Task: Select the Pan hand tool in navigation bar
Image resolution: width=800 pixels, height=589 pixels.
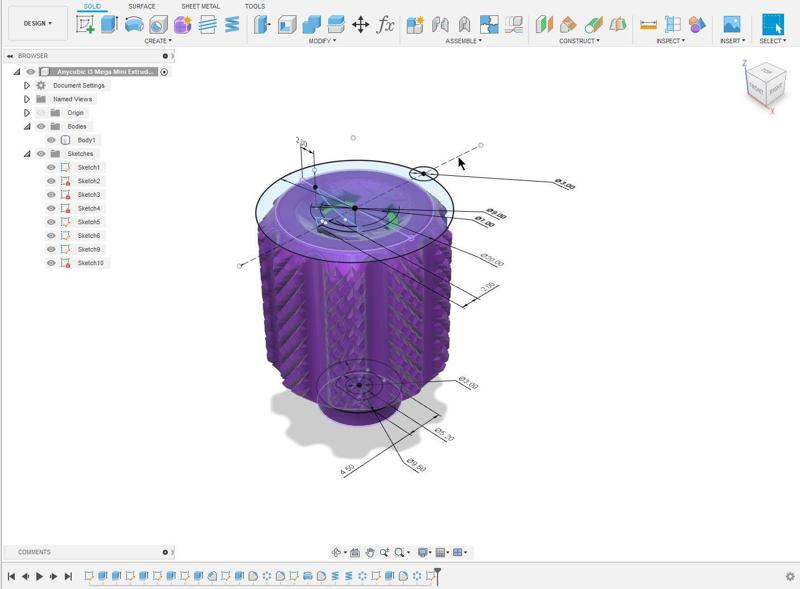Action: coord(370,552)
